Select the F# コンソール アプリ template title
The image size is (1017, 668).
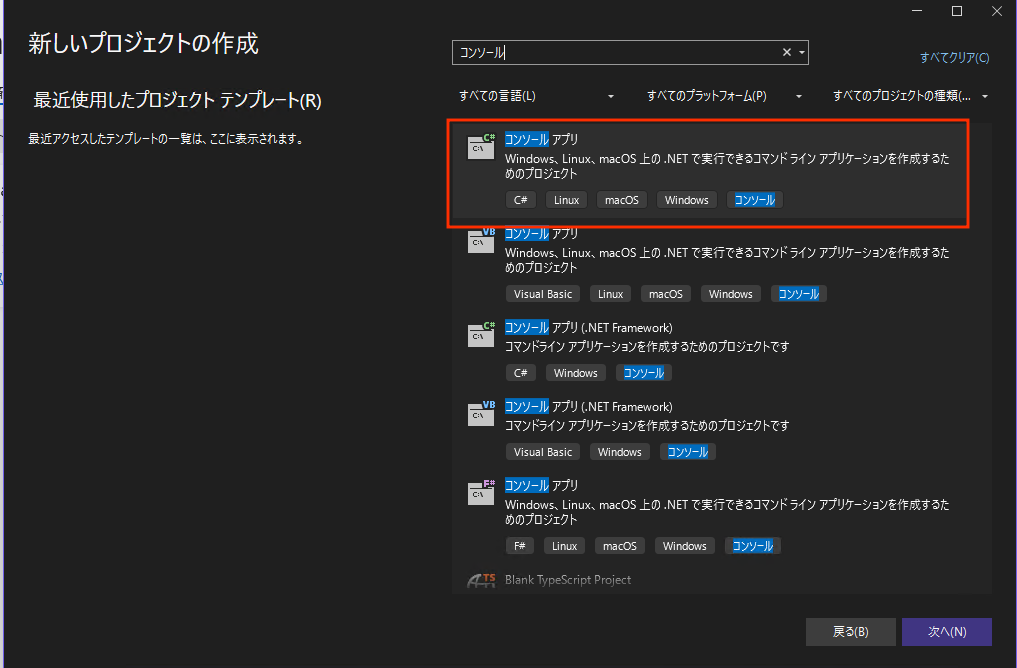pos(542,485)
